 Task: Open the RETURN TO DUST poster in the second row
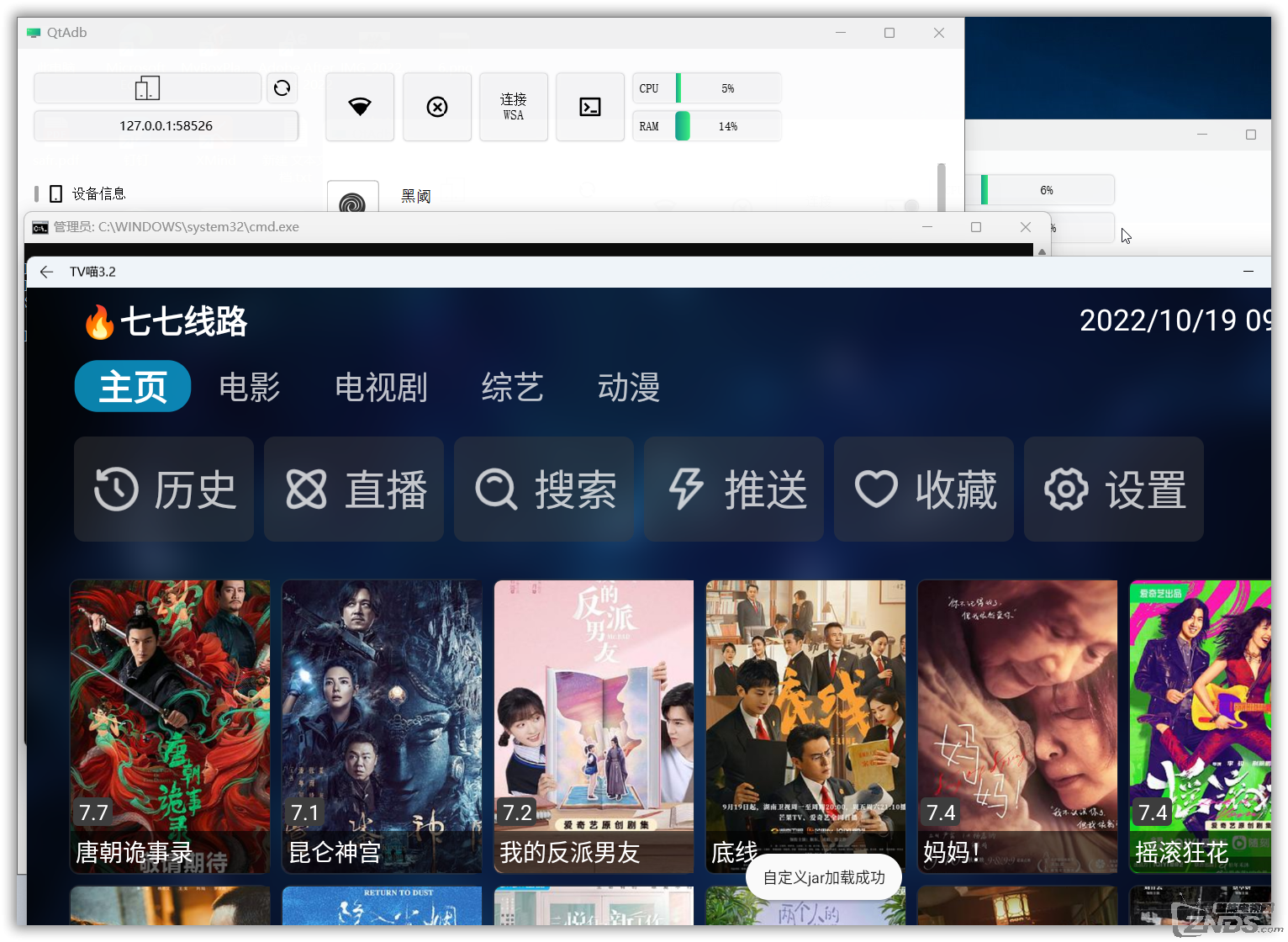(x=383, y=906)
